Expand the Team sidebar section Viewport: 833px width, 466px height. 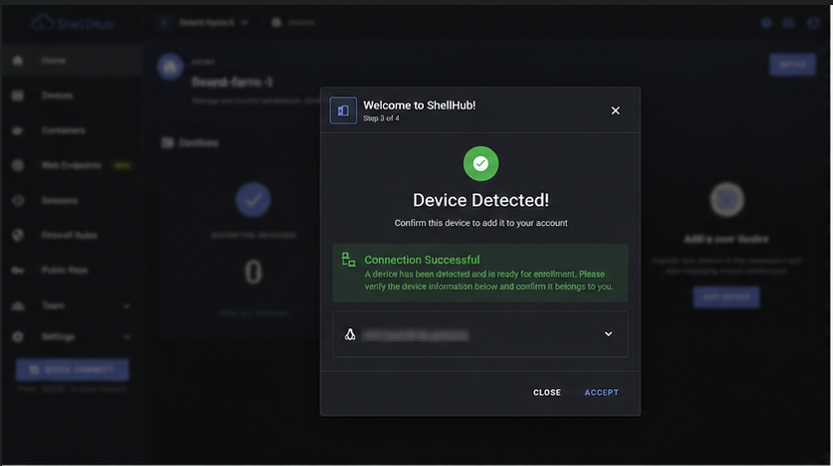click(72, 306)
